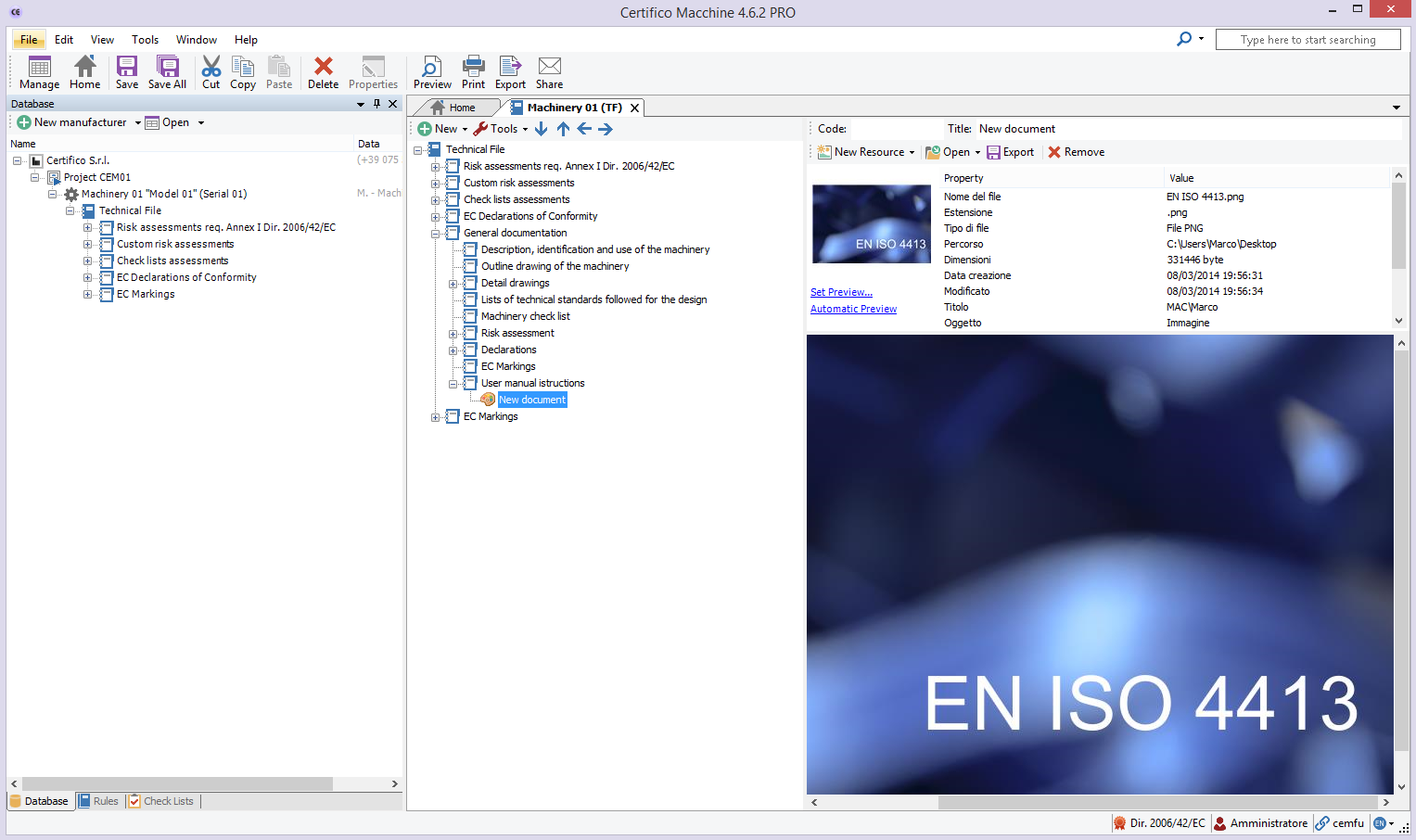This screenshot has width=1416, height=840.
Task: Click the language icon in status bar
Action: (x=1380, y=823)
